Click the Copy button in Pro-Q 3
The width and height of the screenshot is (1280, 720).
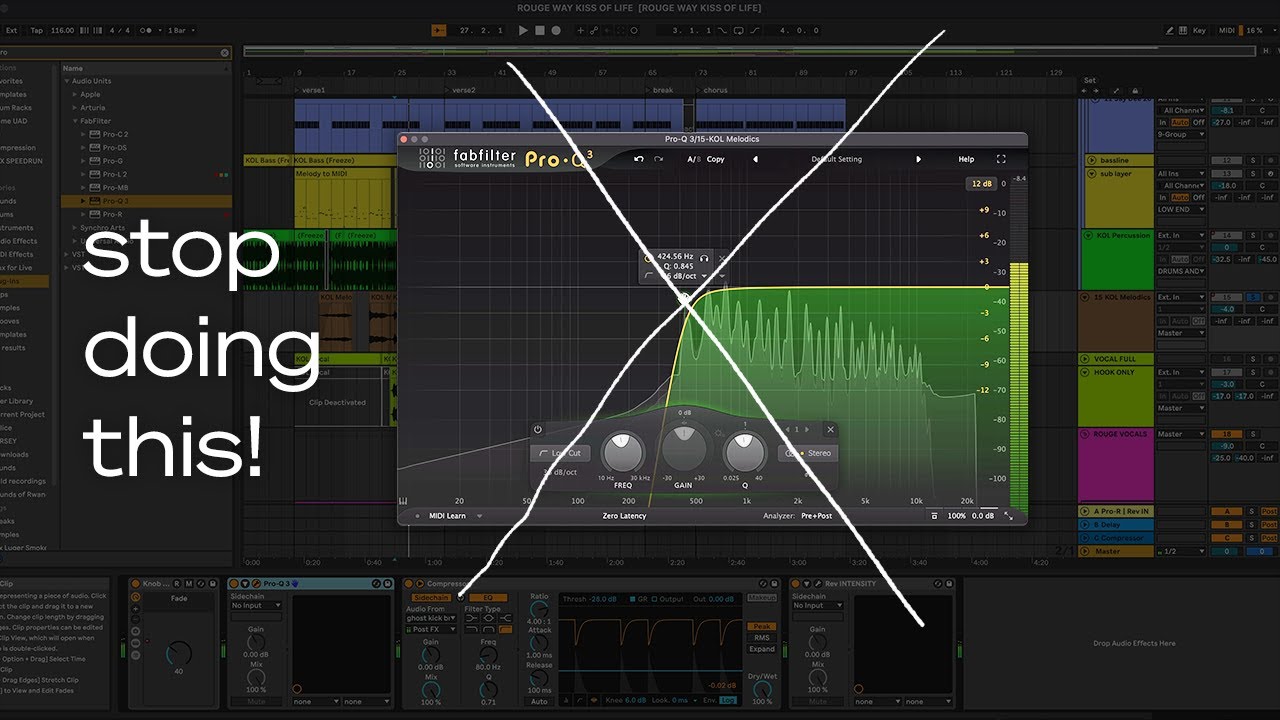(716, 159)
